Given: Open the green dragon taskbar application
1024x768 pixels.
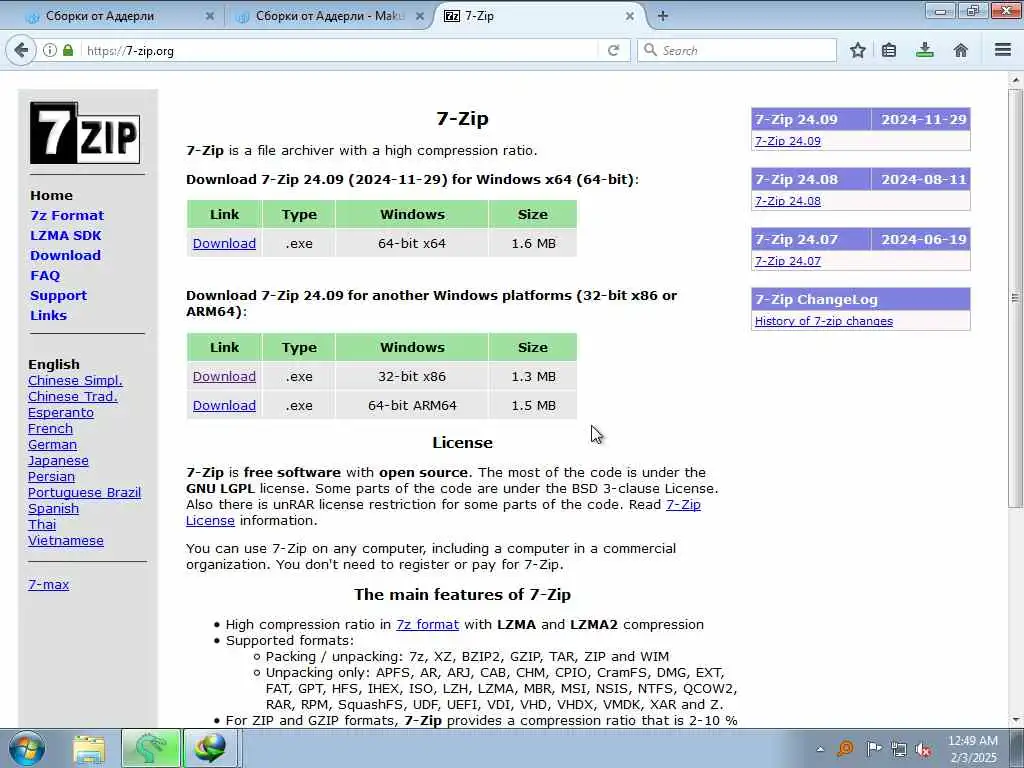Looking at the screenshot, I should point(150,749).
